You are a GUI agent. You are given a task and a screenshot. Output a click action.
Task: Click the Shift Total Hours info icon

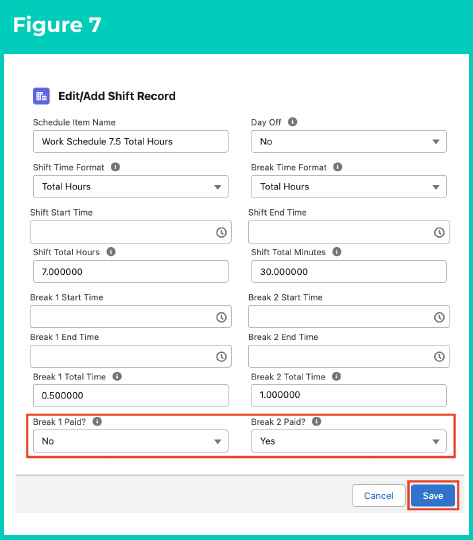coord(111,252)
